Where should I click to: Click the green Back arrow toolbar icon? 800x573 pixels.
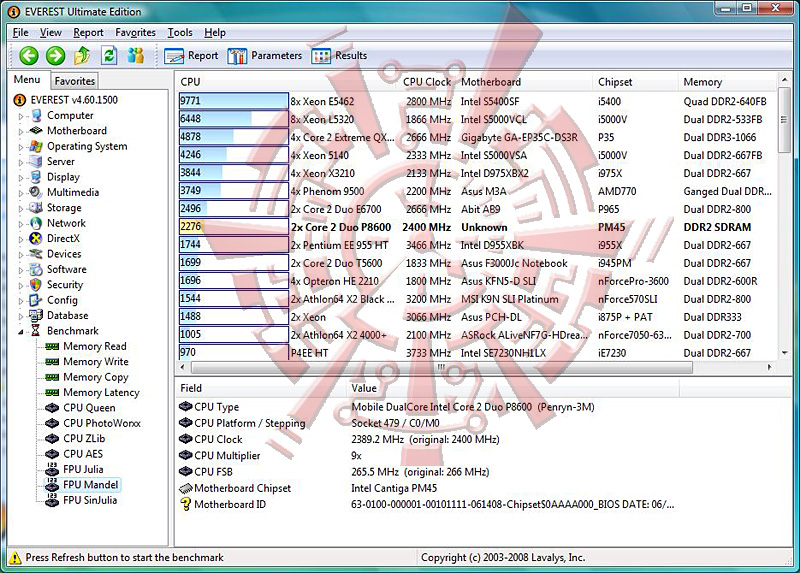pos(29,56)
